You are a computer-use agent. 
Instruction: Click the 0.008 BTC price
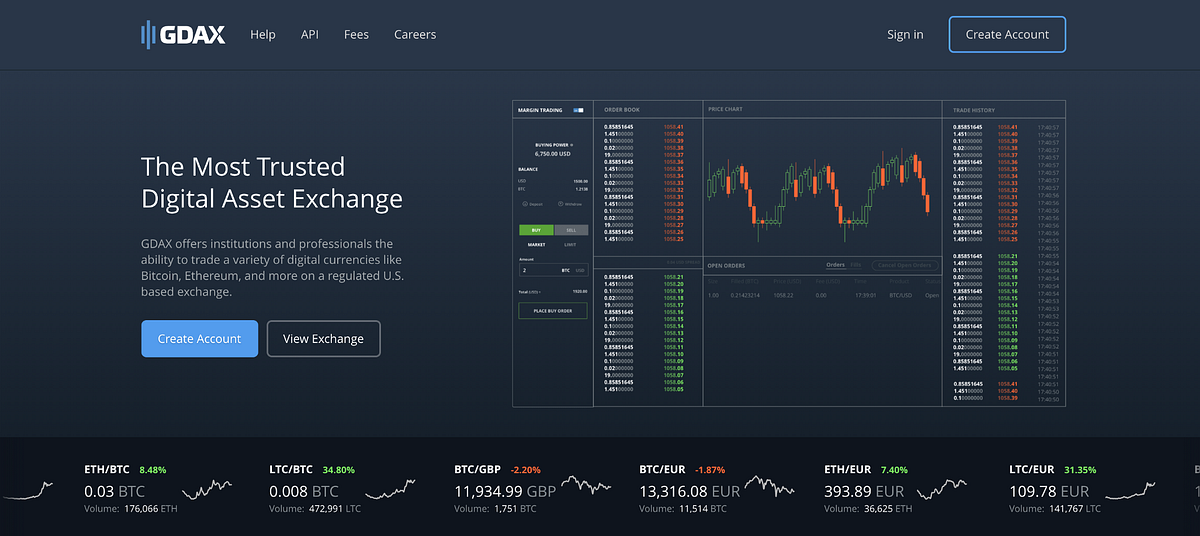coord(305,491)
